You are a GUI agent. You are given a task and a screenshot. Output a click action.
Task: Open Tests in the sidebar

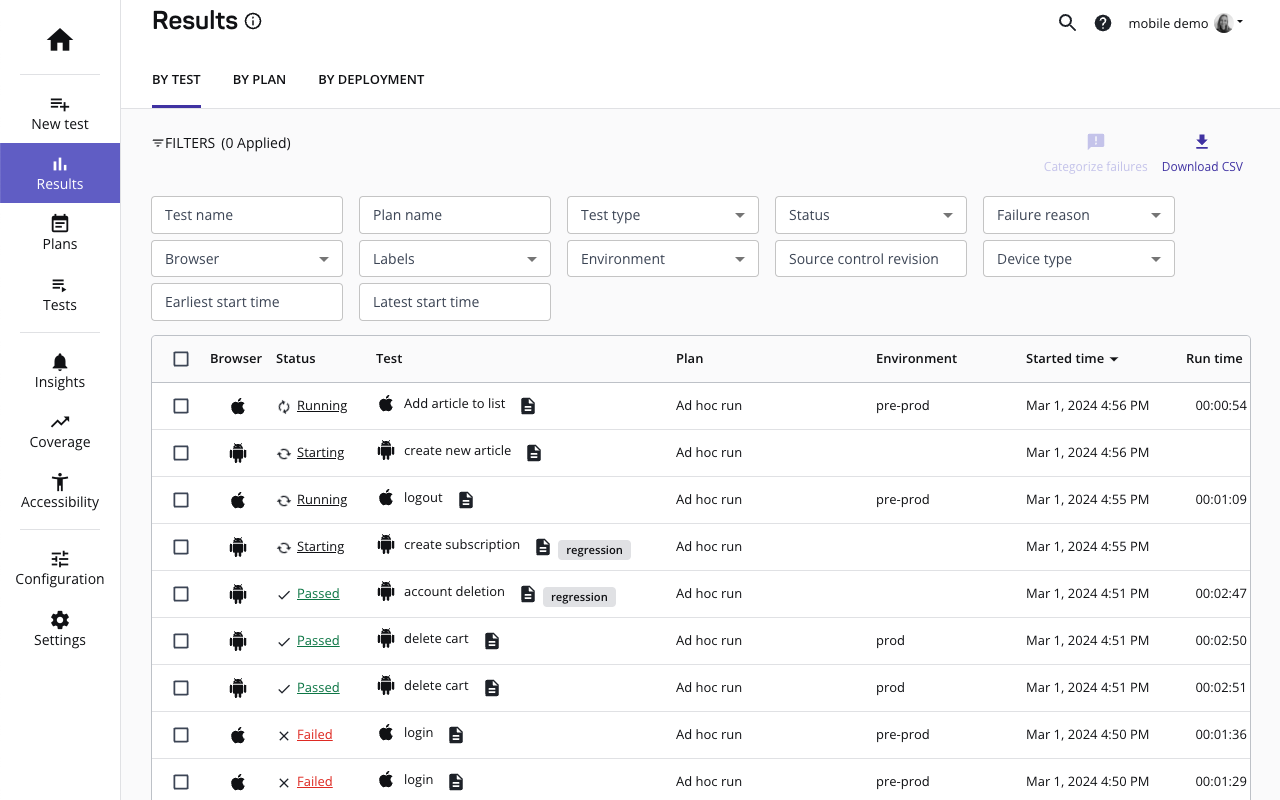(60, 294)
